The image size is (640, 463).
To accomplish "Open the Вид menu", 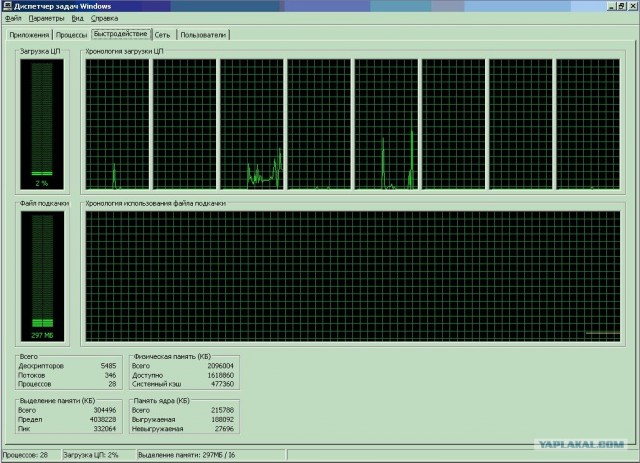I will pos(78,18).
